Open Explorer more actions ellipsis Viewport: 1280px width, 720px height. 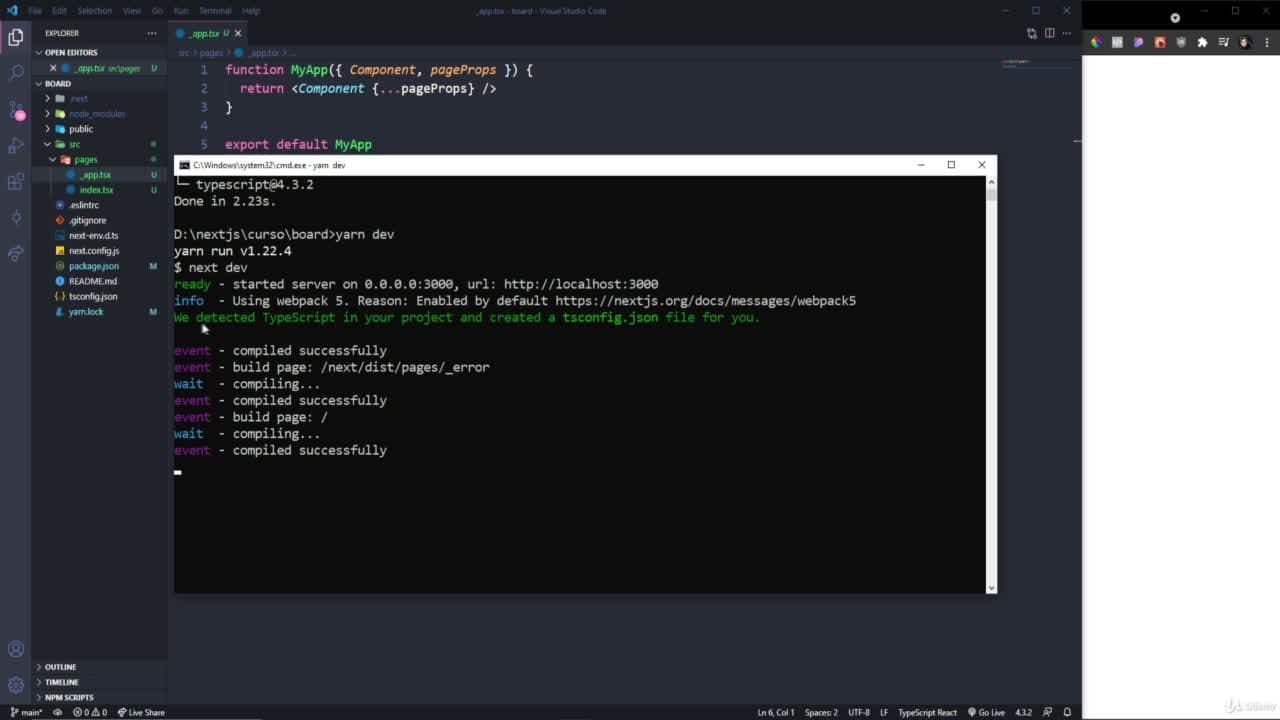click(x=152, y=33)
